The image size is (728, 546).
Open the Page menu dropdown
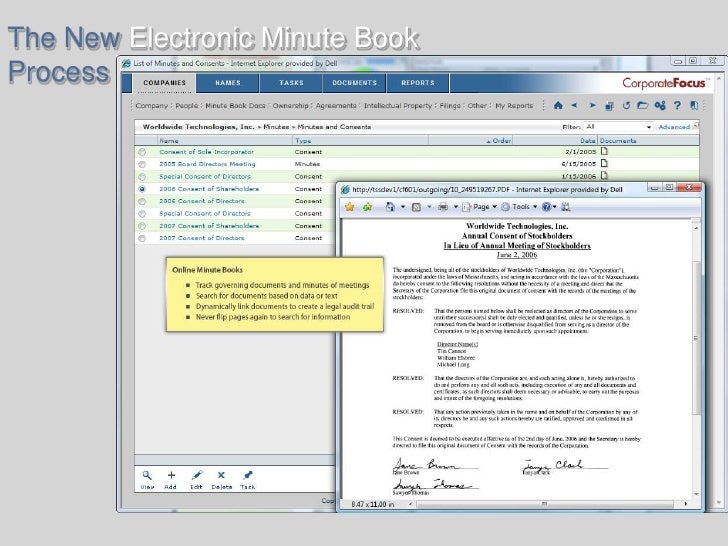coord(480,207)
